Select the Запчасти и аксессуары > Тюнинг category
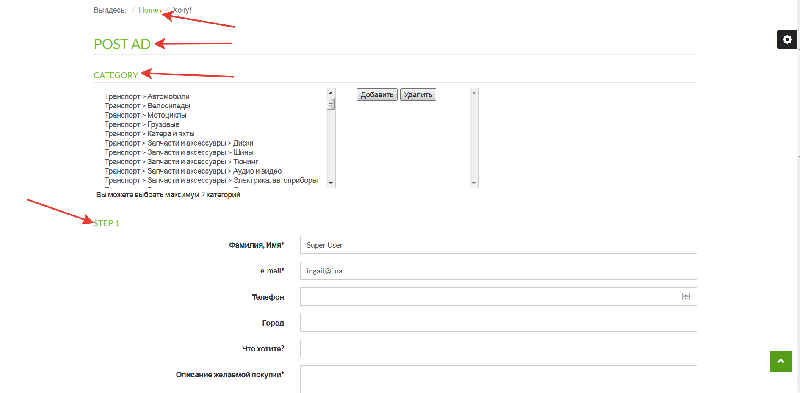The image size is (800, 393). (x=181, y=161)
